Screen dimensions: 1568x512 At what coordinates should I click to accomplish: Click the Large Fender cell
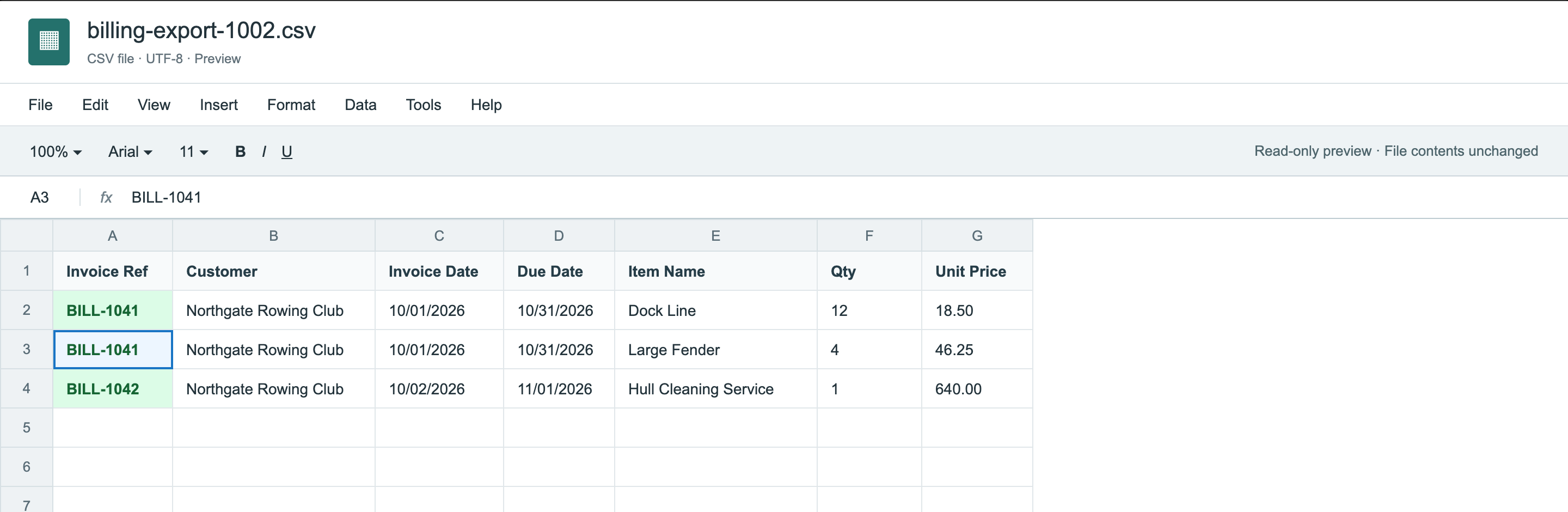point(716,350)
